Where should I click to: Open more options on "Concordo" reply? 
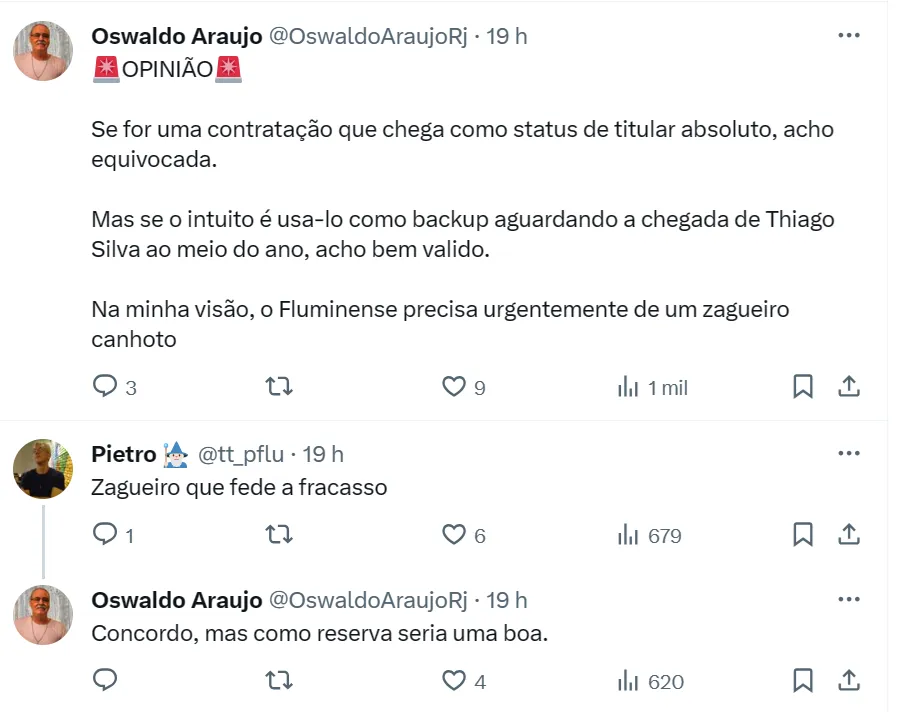pos(848,600)
